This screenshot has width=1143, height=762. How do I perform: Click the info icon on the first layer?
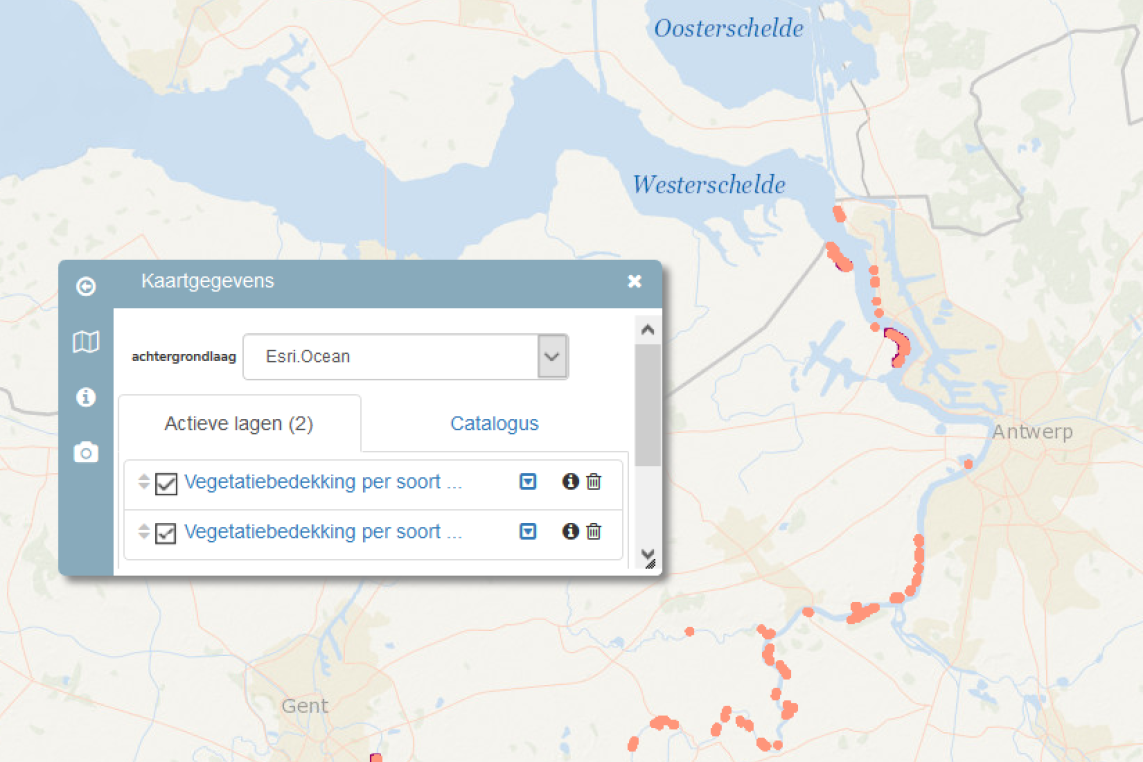tap(570, 481)
